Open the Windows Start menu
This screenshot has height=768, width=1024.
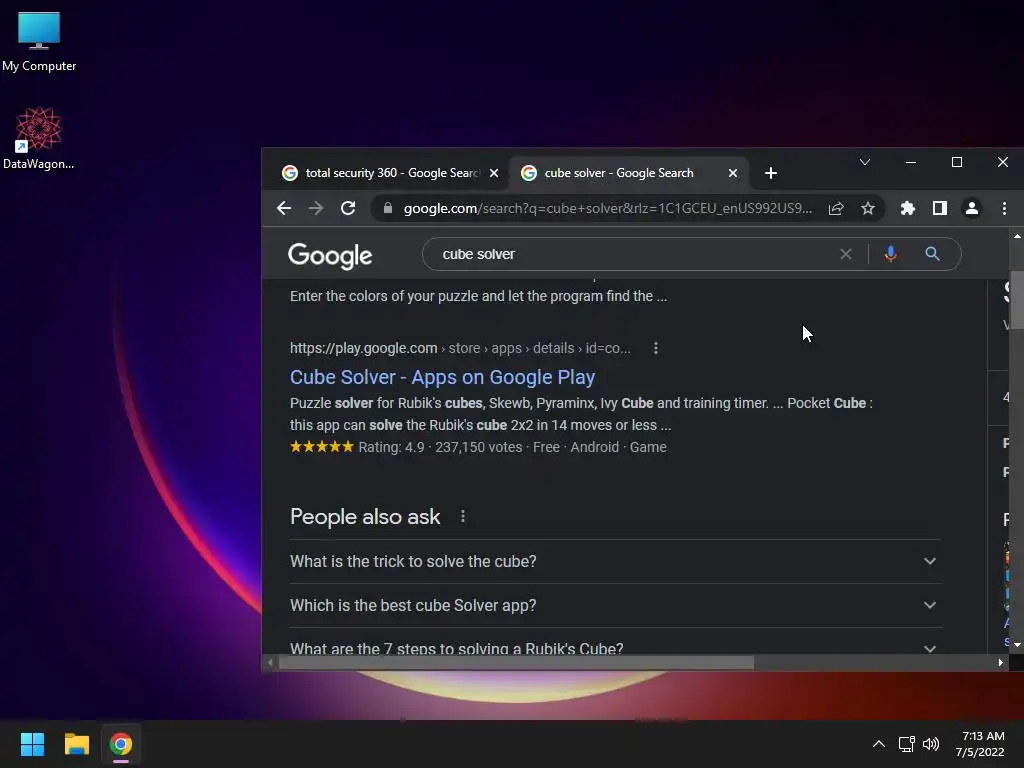[32, 744]
